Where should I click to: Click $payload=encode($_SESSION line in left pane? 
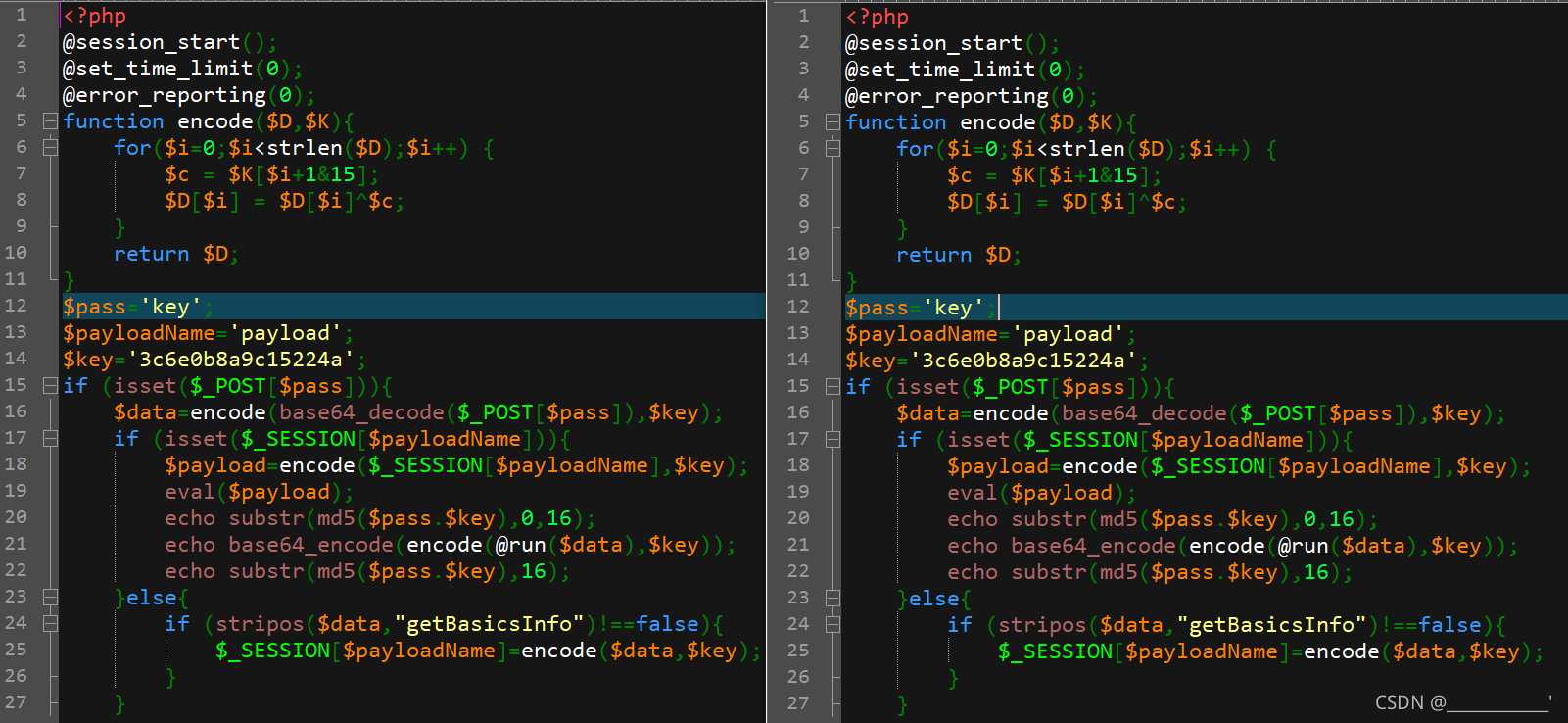pyautogui.click(x=456, y=465)
